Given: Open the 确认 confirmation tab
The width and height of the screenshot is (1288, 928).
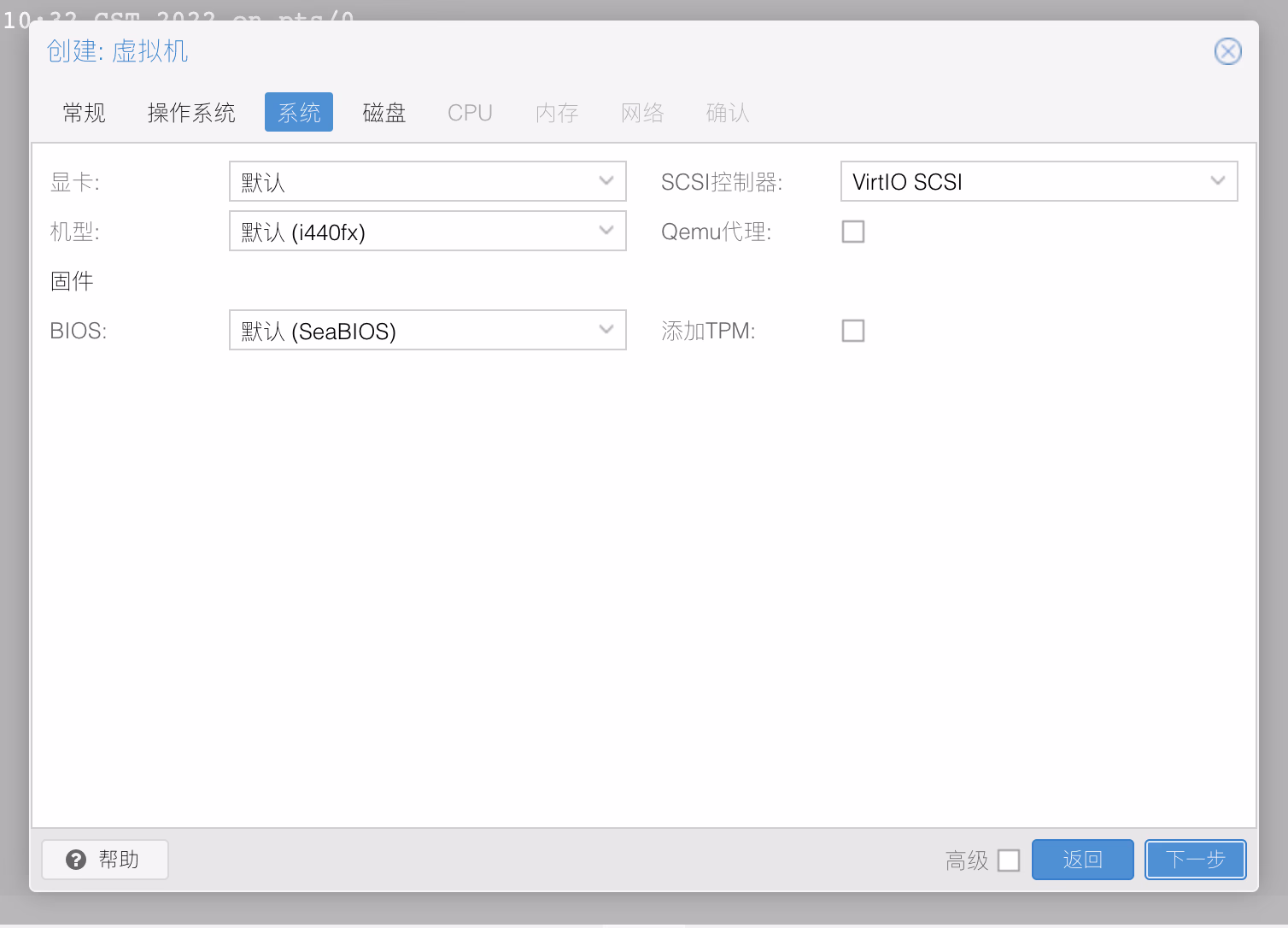Looking at the screenshot, I should [728, 113].
